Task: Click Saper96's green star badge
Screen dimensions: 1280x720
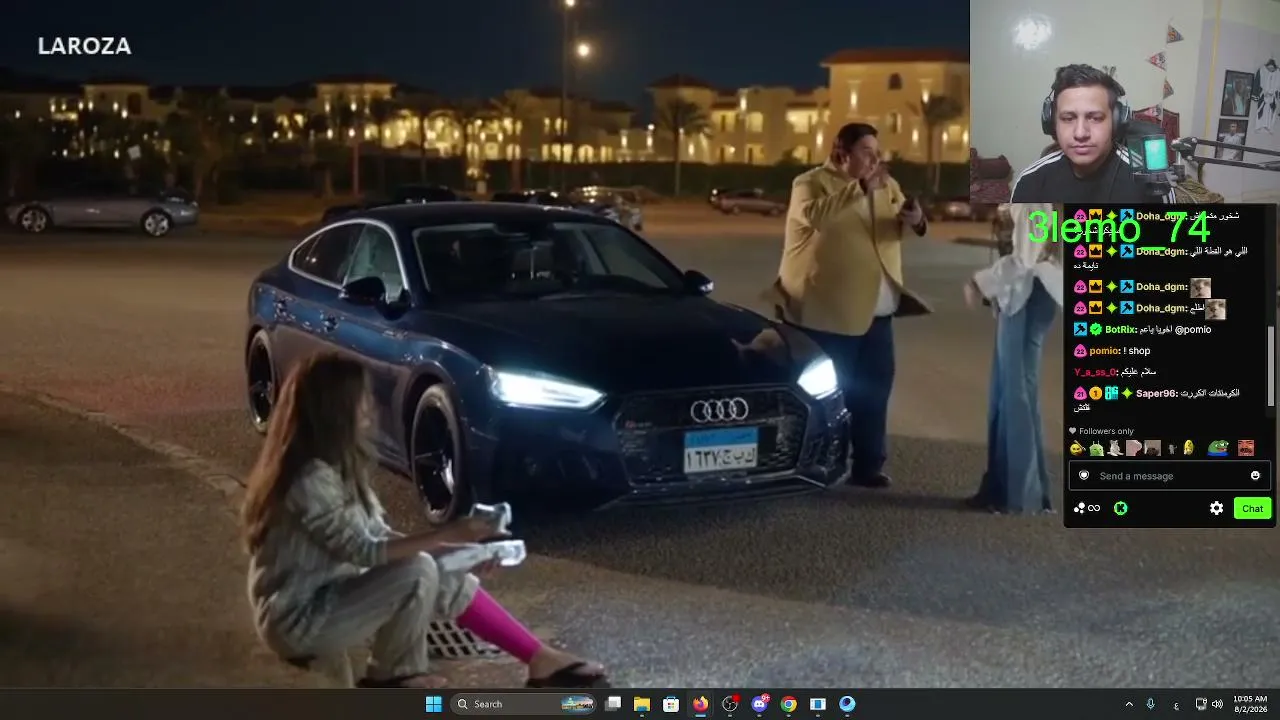Action: [x=1127, y=393]
